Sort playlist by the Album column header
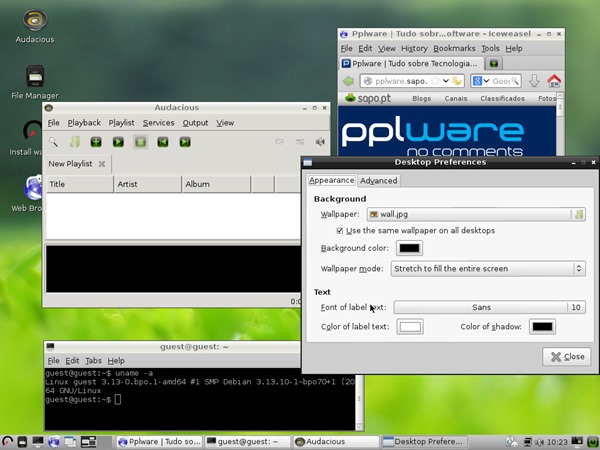The image size is (600, 450). pos(216,184)
